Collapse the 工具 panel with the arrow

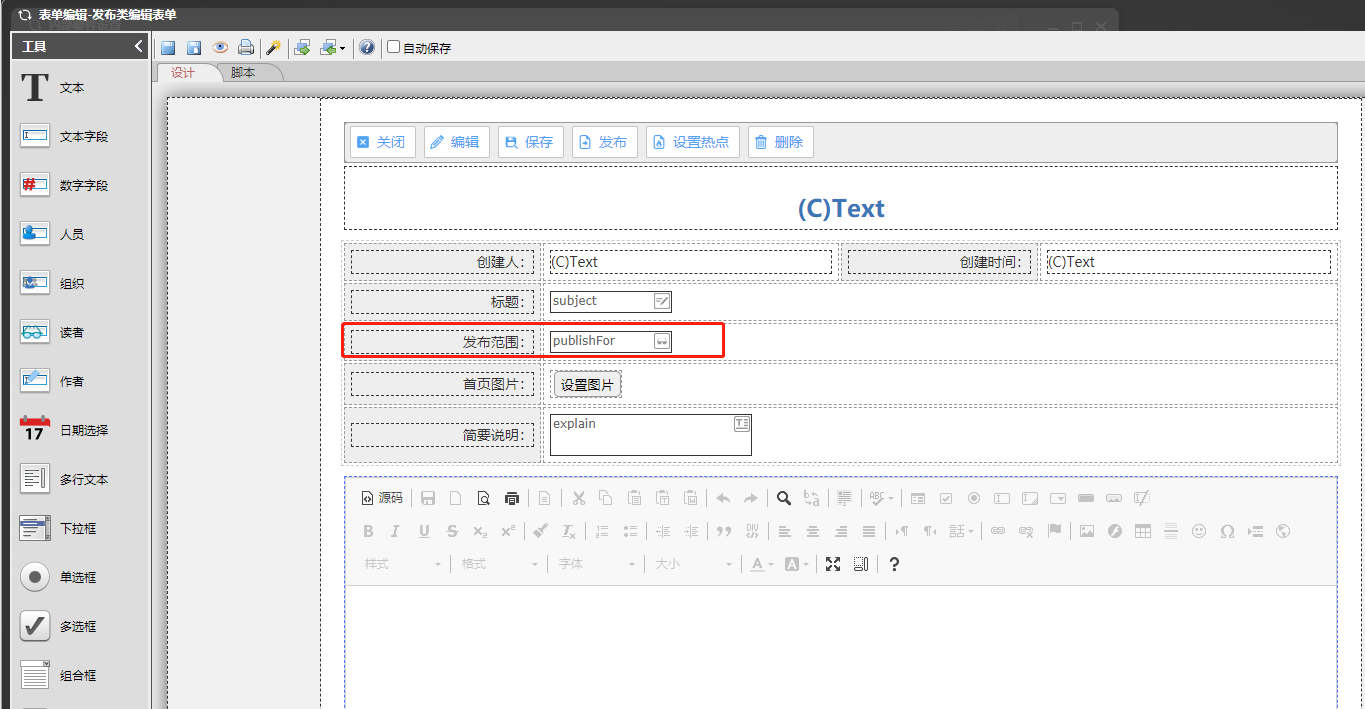(x=139, y=46)
